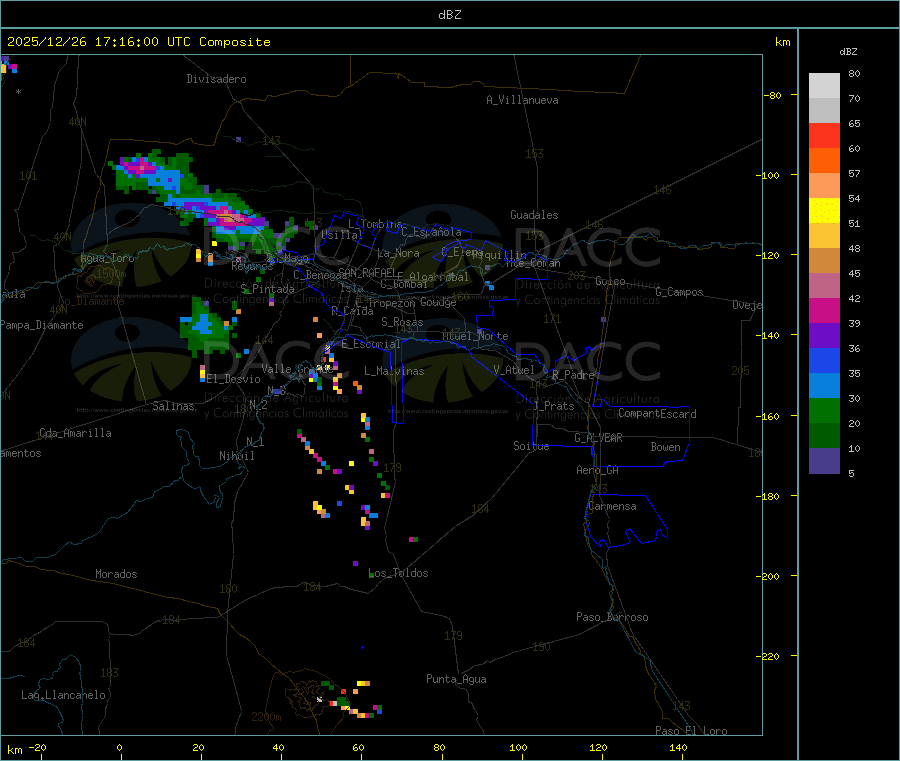The image size is (900, 761).
Task: Select the green 20 dBZ color swatch
Action: (824, 410)
